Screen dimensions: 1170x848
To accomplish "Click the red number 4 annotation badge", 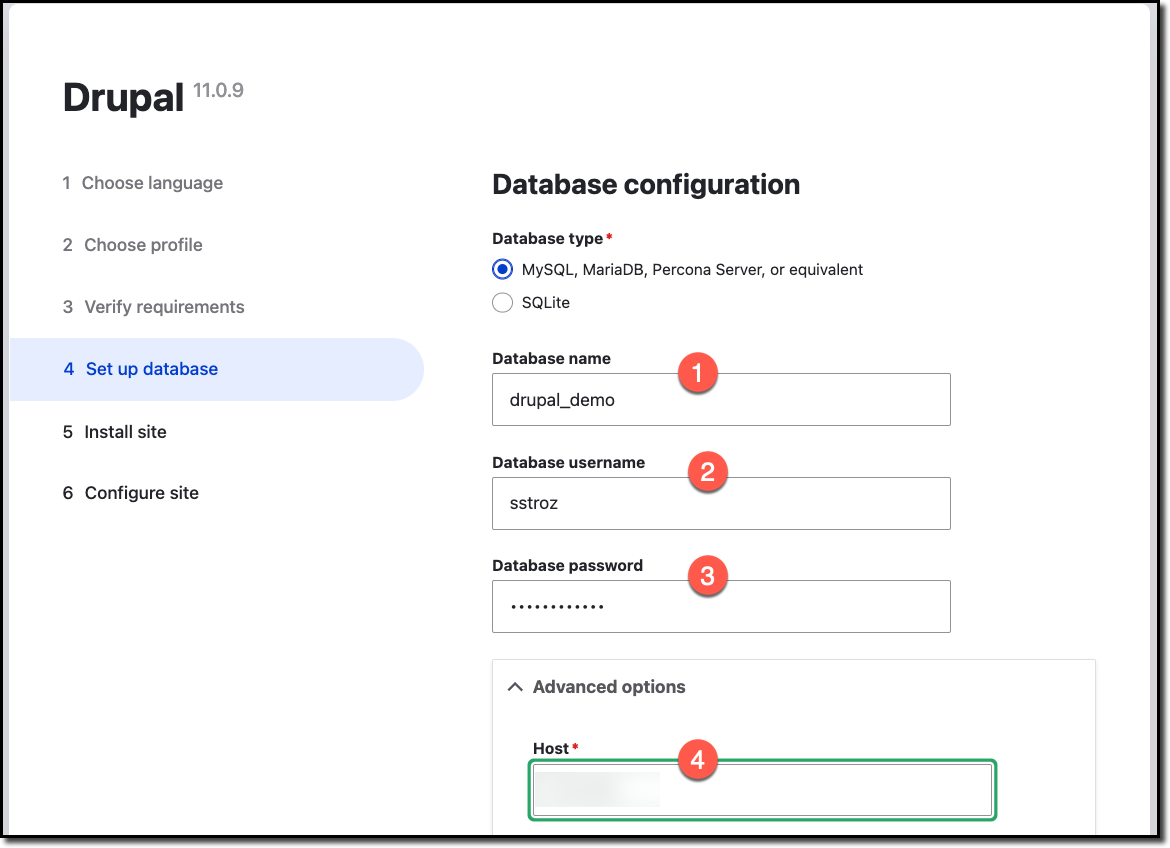I will click(x=697, y=761).
